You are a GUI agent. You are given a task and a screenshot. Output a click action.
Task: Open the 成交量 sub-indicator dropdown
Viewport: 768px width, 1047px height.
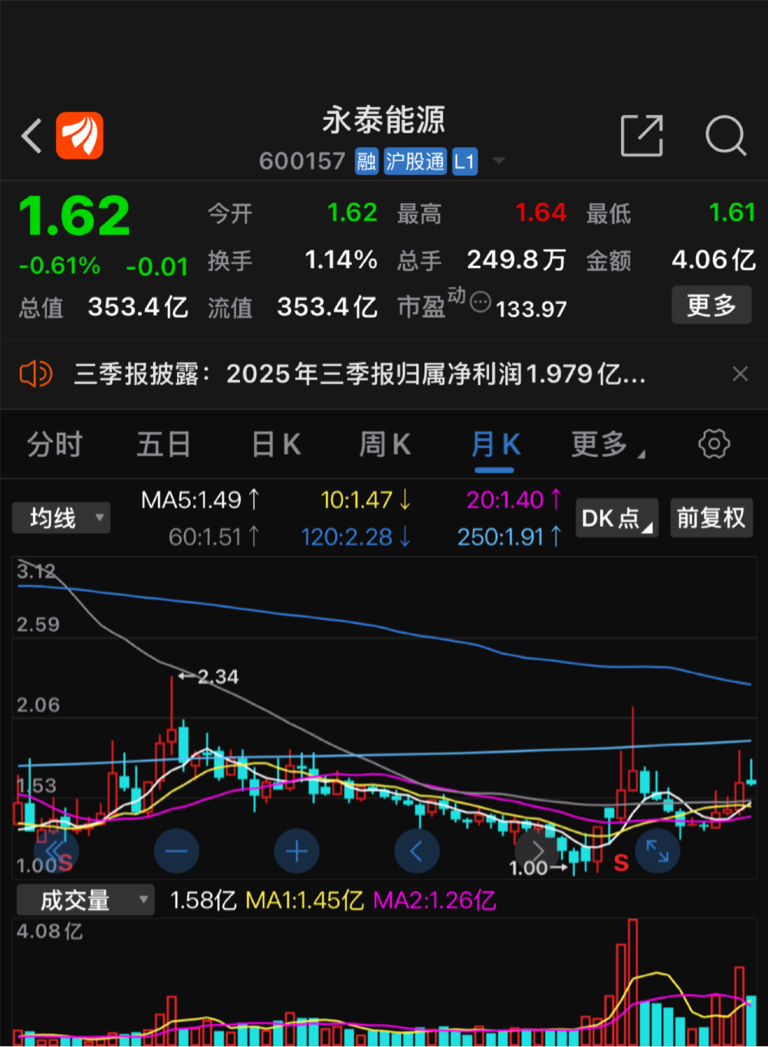[85, 900]
